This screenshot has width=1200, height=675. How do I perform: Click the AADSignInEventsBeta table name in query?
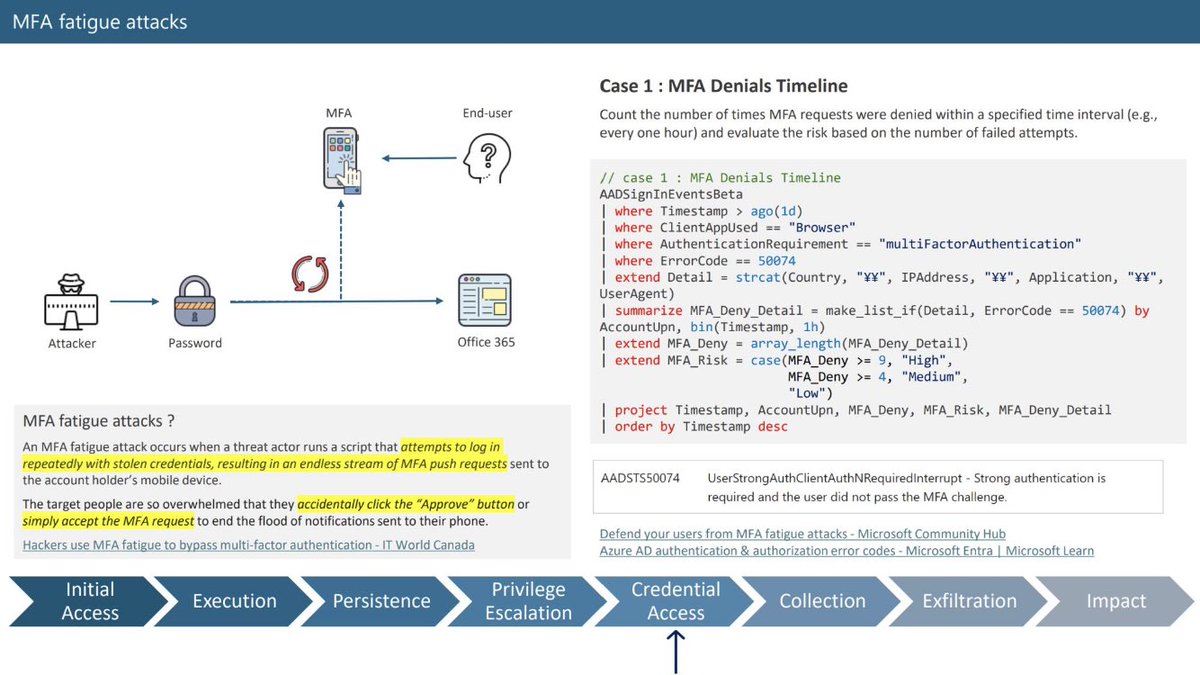pyautogui.click(x=671, y=194)
